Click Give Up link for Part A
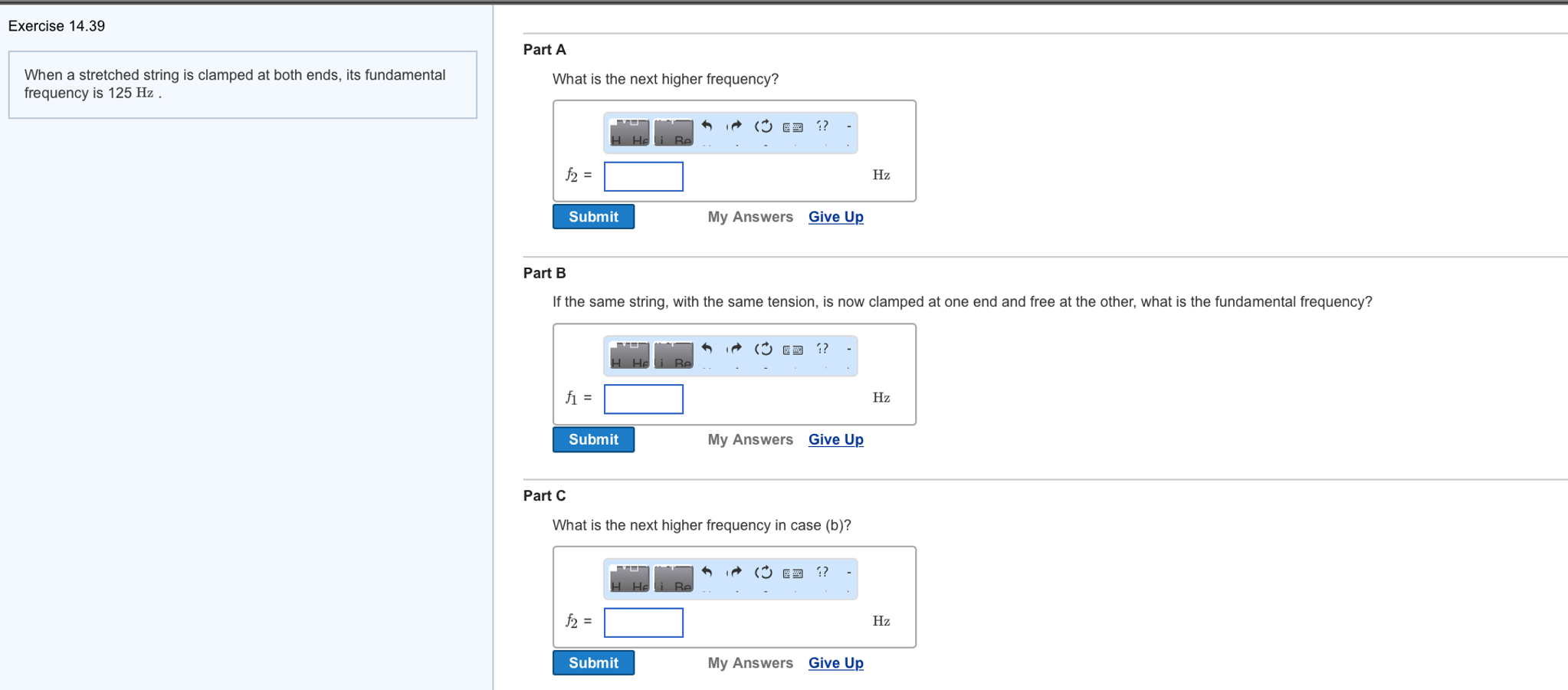Image resolution: width=1568 pixels, height=690 pixels. tap(835, 217)
